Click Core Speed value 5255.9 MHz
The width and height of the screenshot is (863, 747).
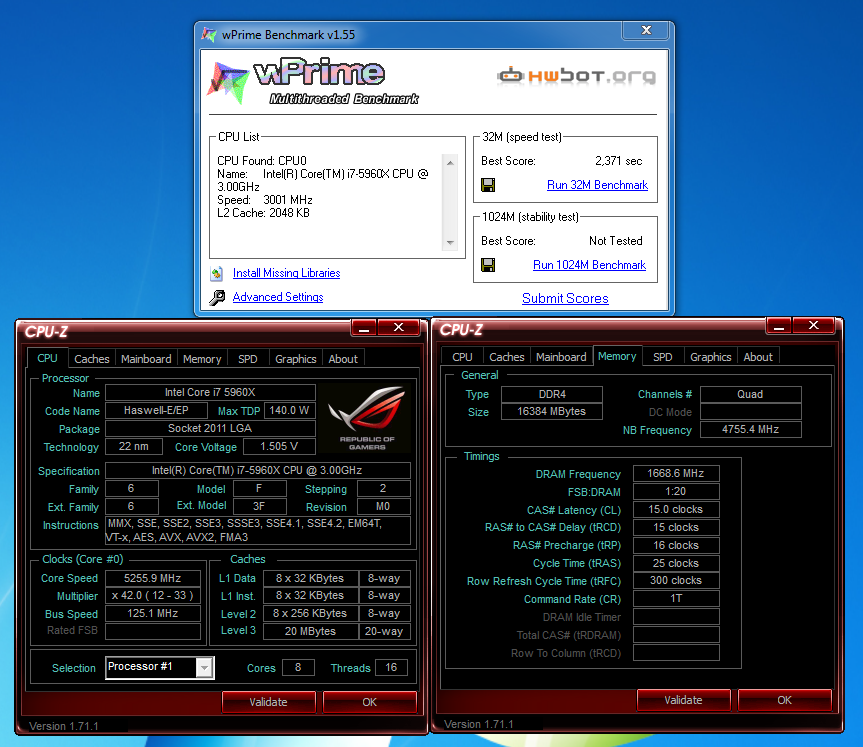coord(152,578)
